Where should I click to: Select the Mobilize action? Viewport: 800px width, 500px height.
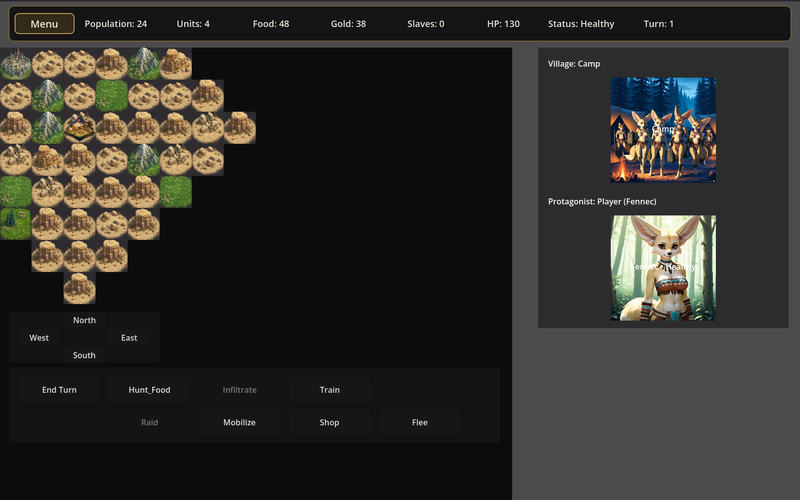(x=239, y=422)
